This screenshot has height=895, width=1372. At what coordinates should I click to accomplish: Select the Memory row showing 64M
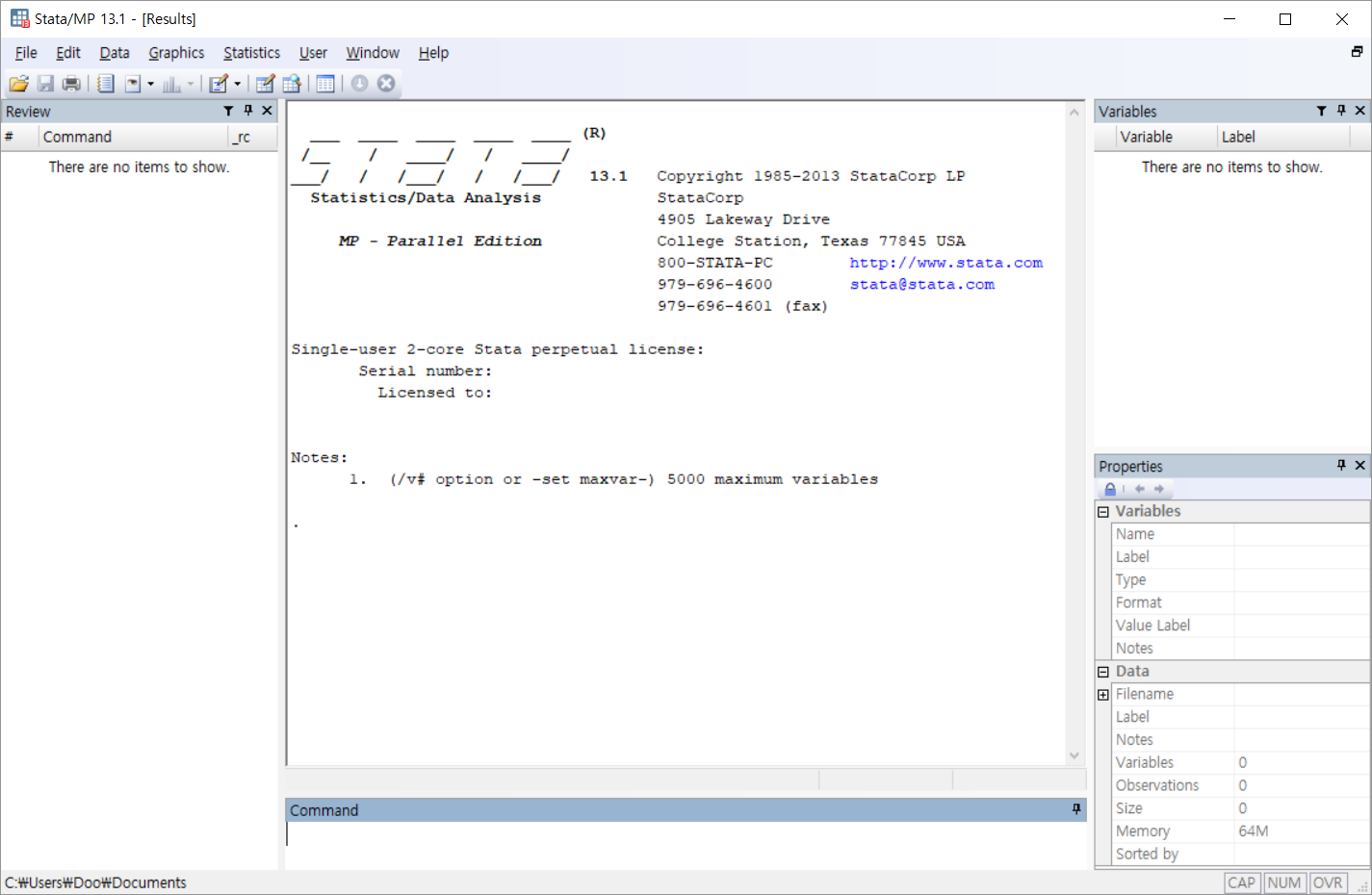(1240, 831)
